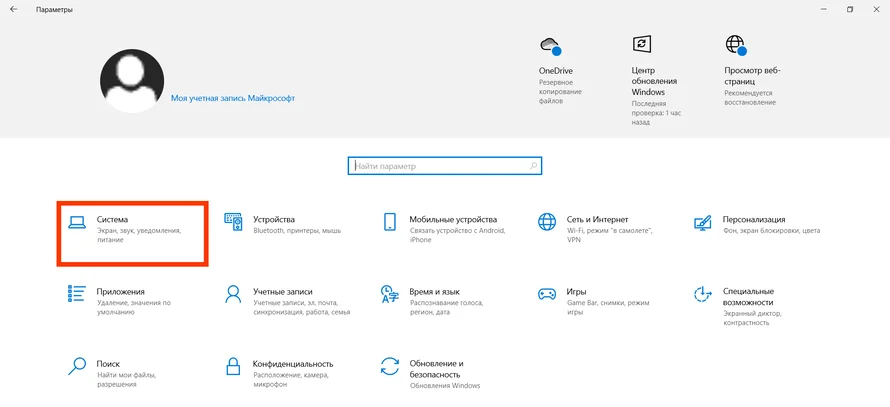Click 'Обновления Windows' description text
Screen dimensions: 890x407
(x=445, y=385)
